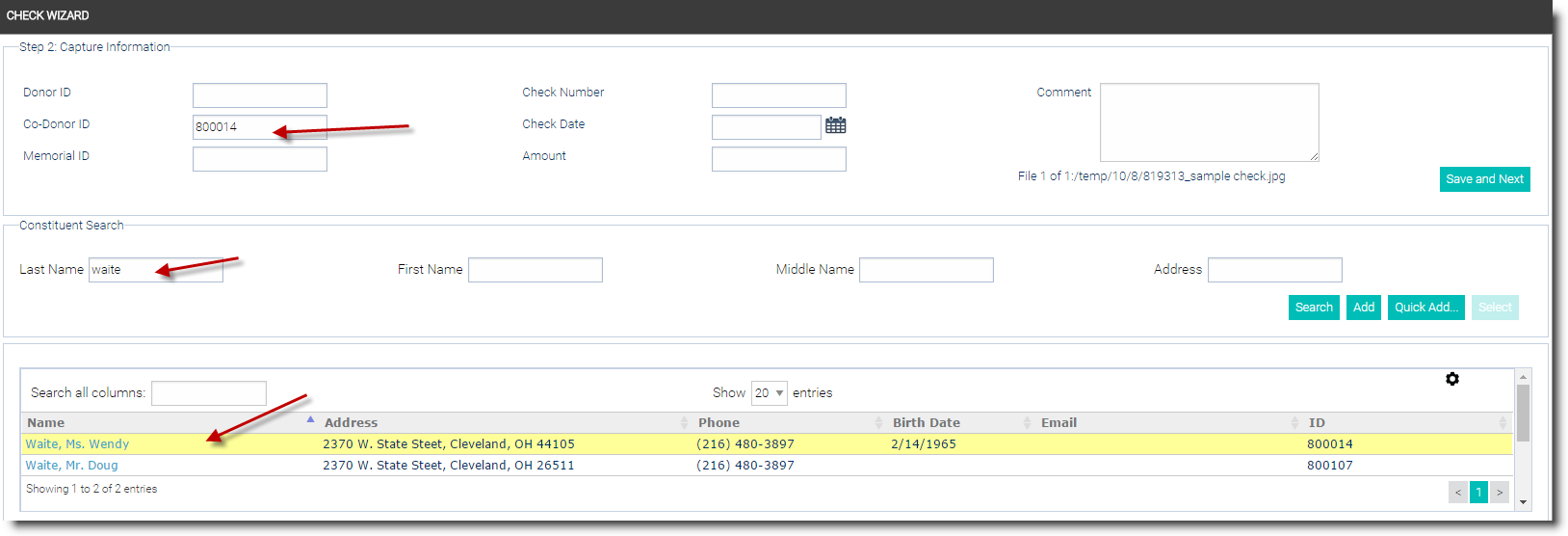Focus the Check Date field

point(767,127)
